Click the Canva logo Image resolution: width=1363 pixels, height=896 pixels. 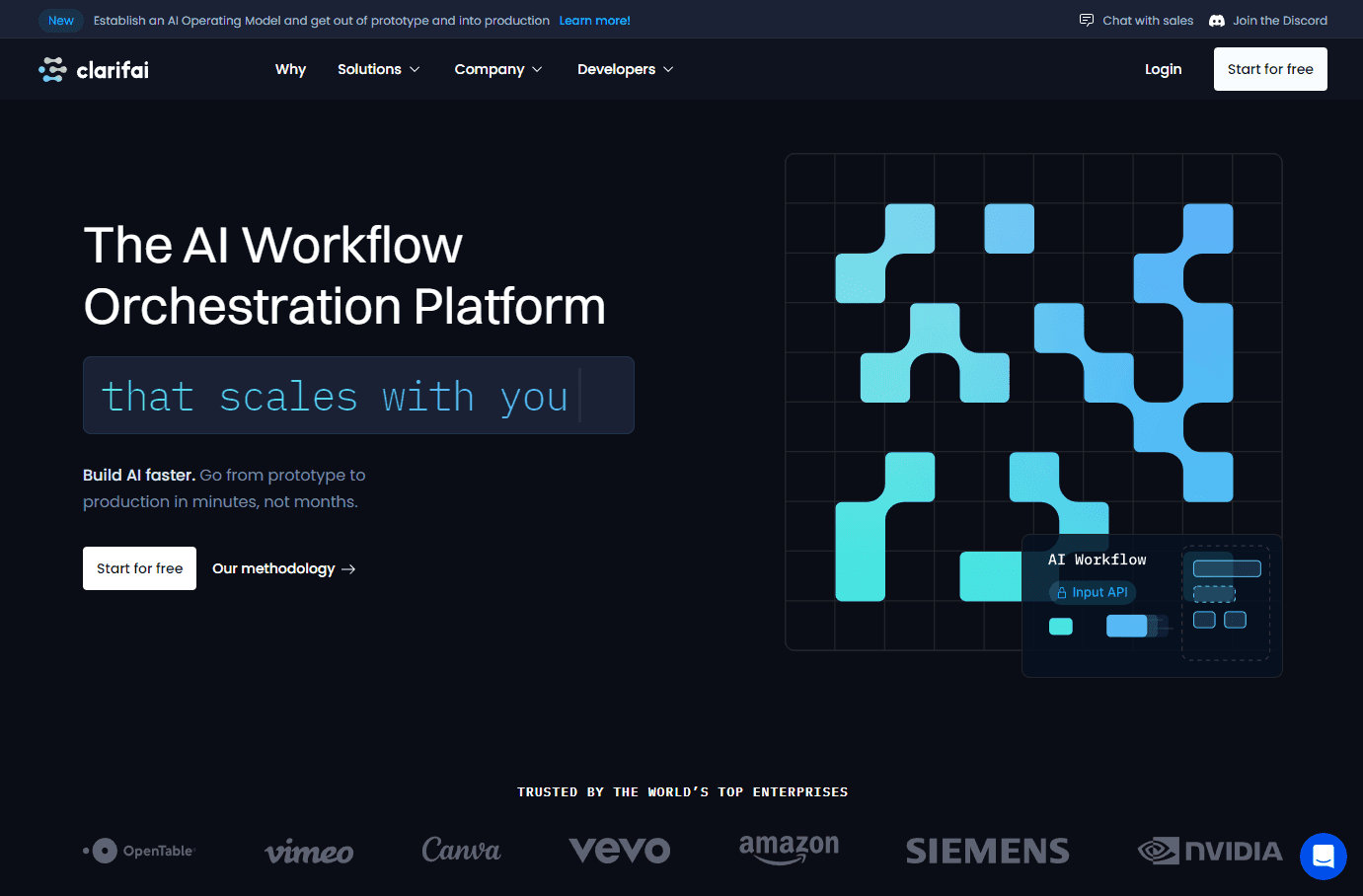coord(461,850)
